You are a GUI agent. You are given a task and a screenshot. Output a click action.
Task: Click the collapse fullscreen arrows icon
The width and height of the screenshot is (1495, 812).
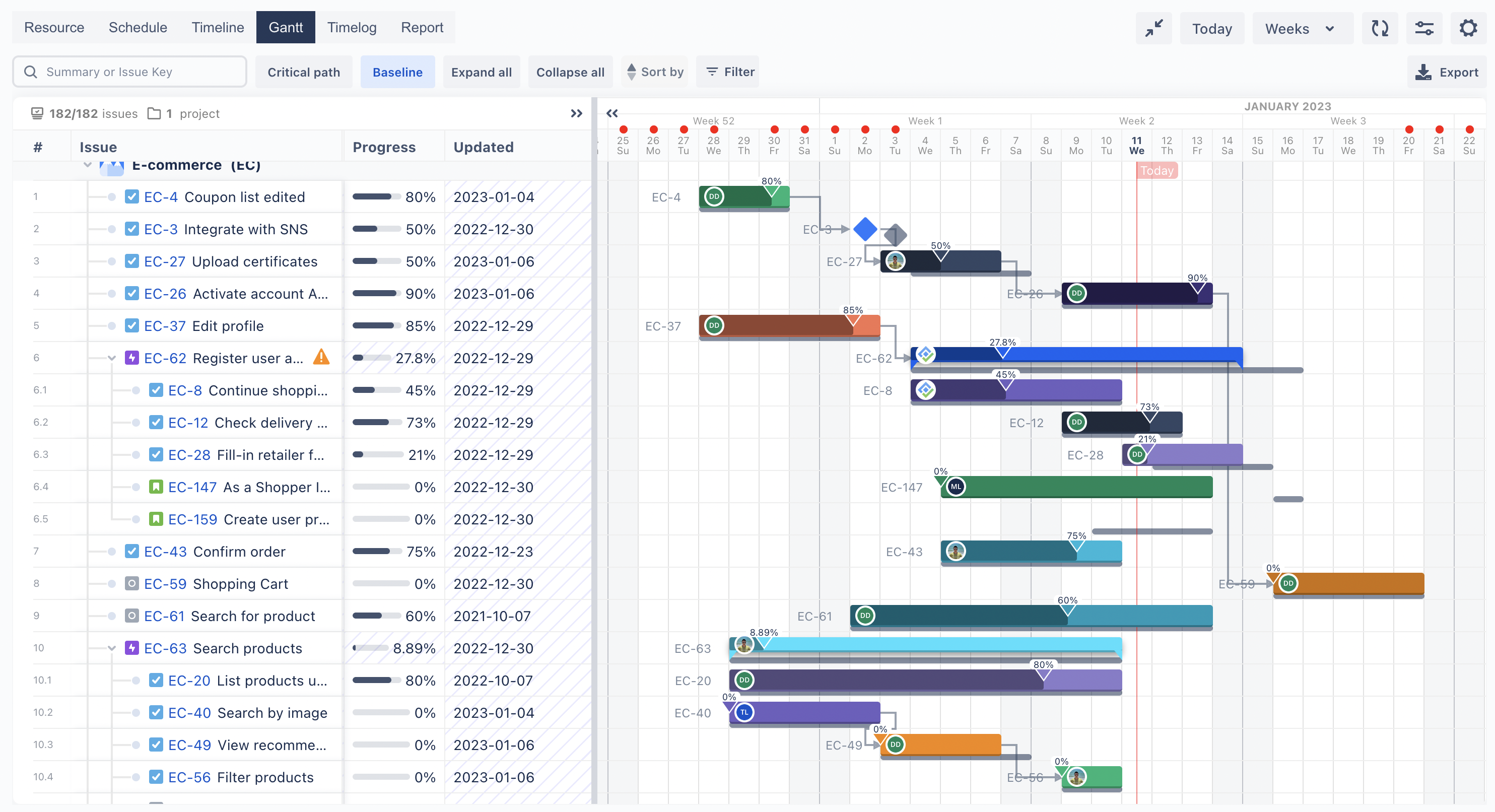(x=1153, y=28)
